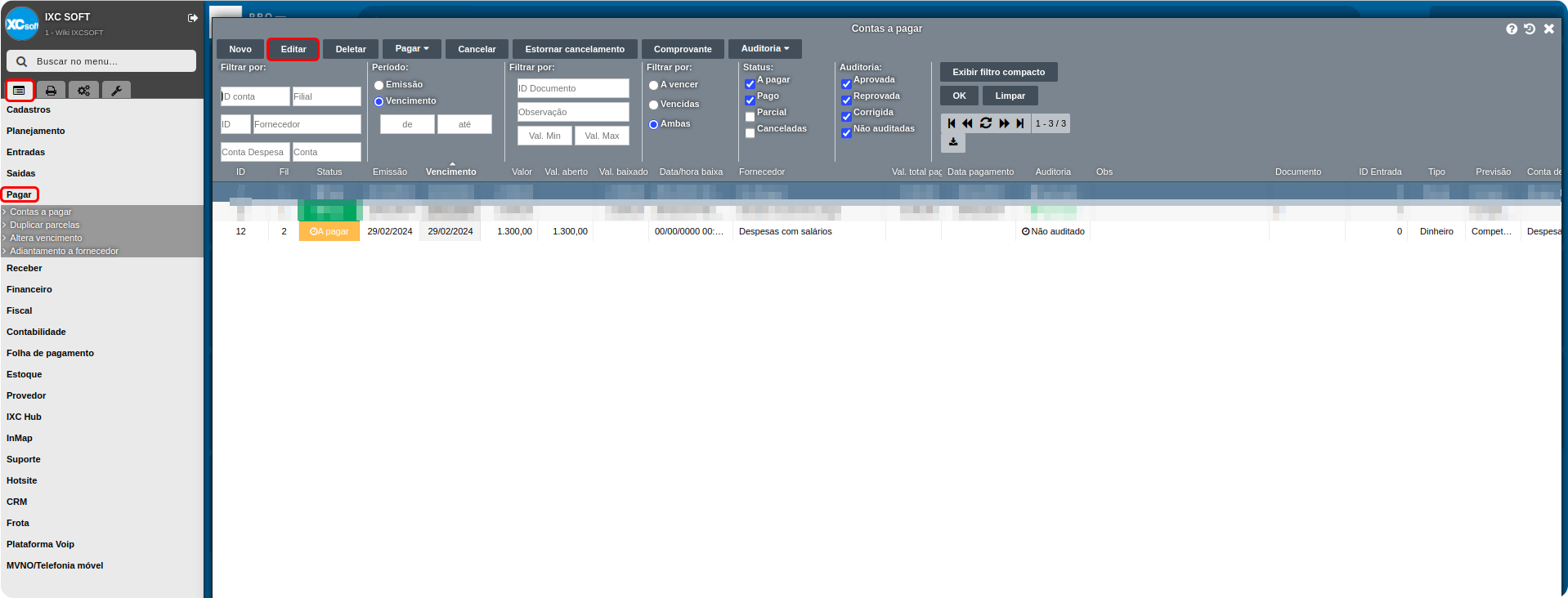Image resolution: width=1568 pixels, height=598 pixels.
Task: Expand the Cadastros menu
Action: click(29, 109)
